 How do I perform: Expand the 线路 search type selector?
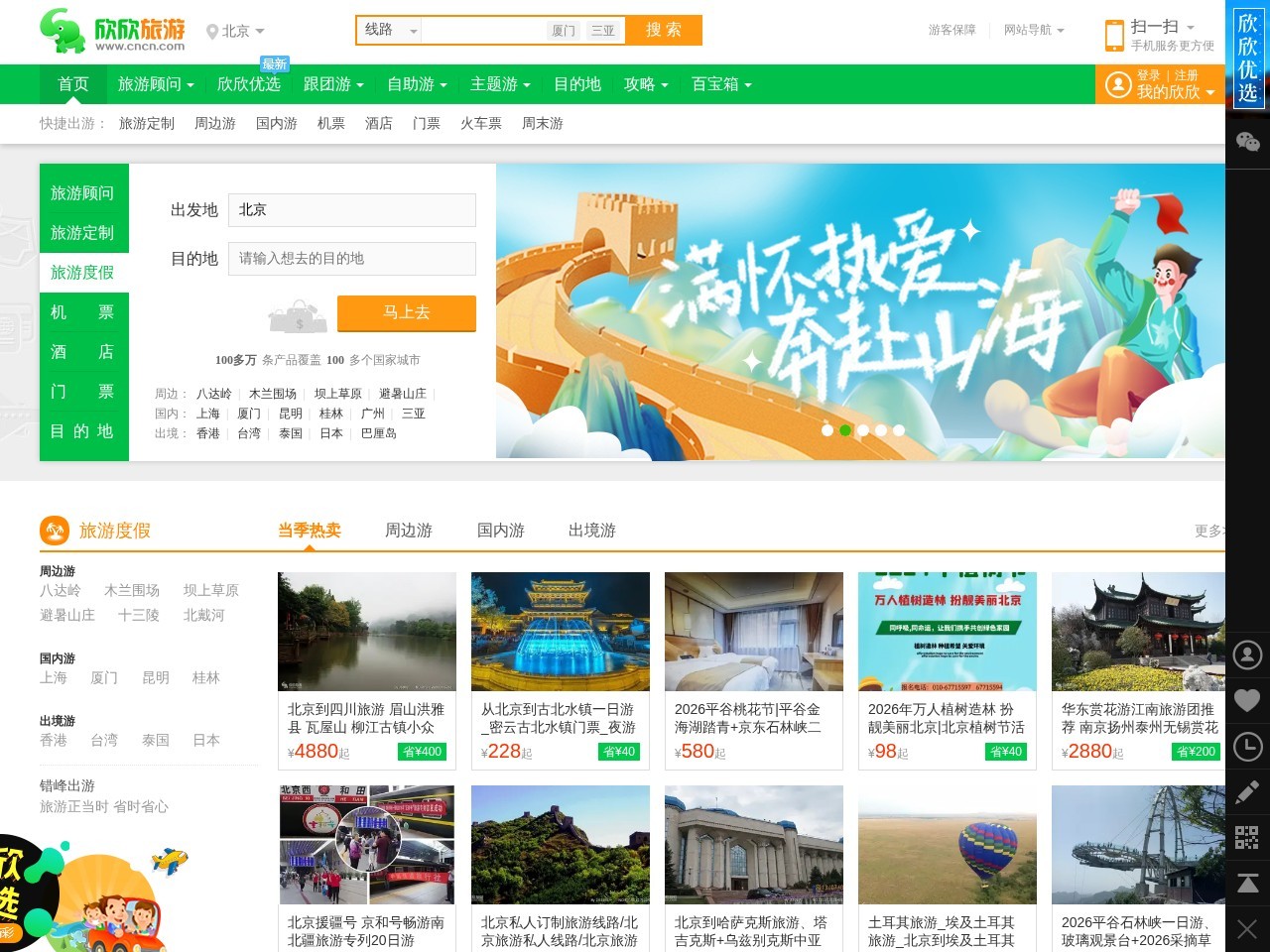[387, 31]
